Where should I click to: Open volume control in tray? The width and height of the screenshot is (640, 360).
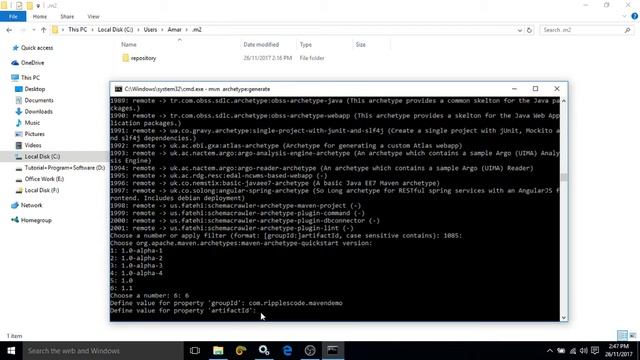click(x=584, y=351)
